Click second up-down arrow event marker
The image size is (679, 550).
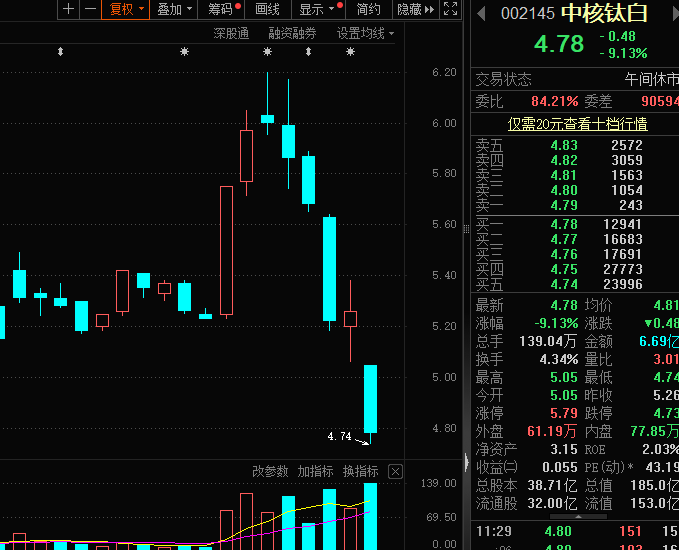click(x=308, y=52)
